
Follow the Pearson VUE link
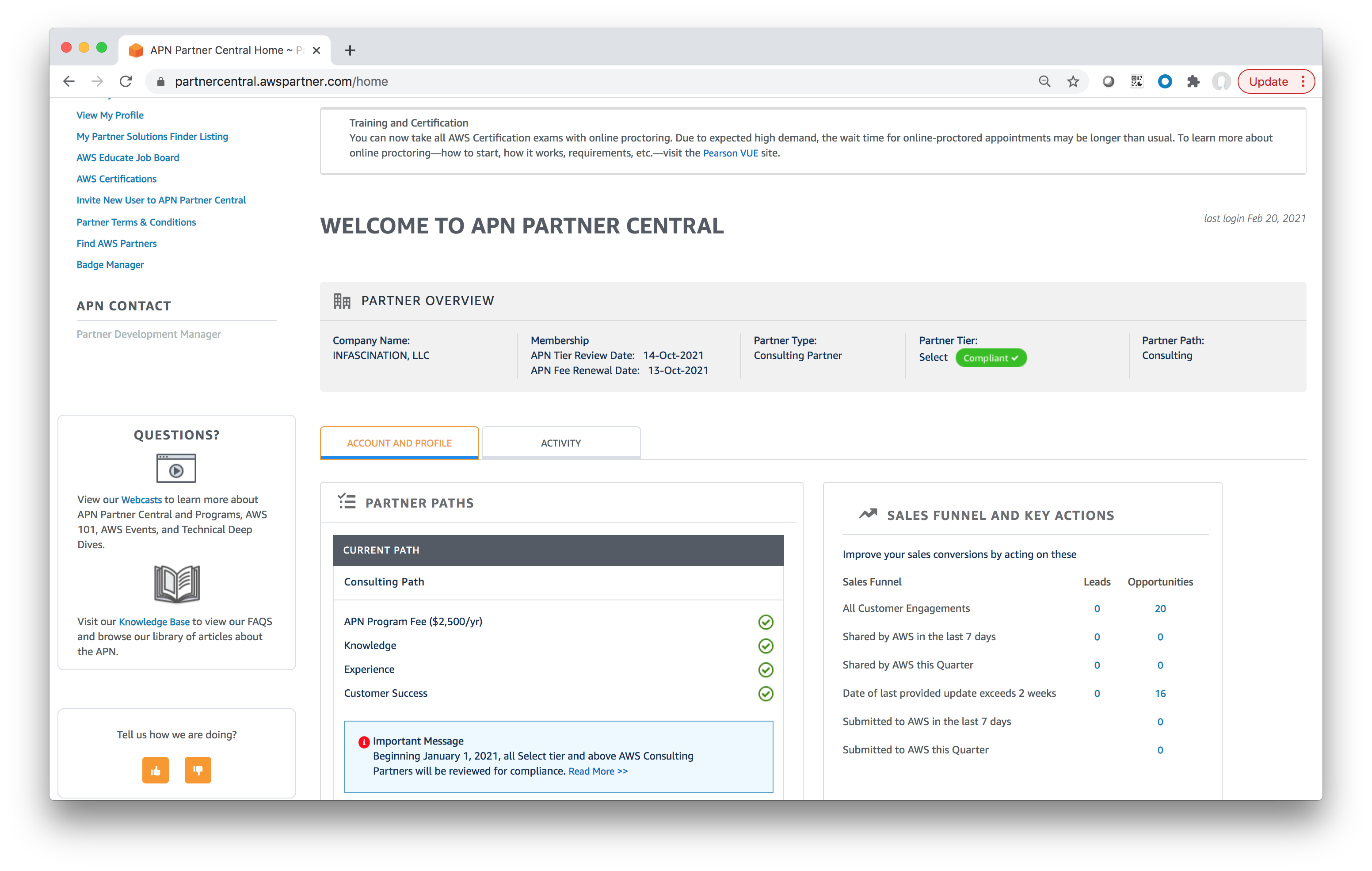point(731,153)
